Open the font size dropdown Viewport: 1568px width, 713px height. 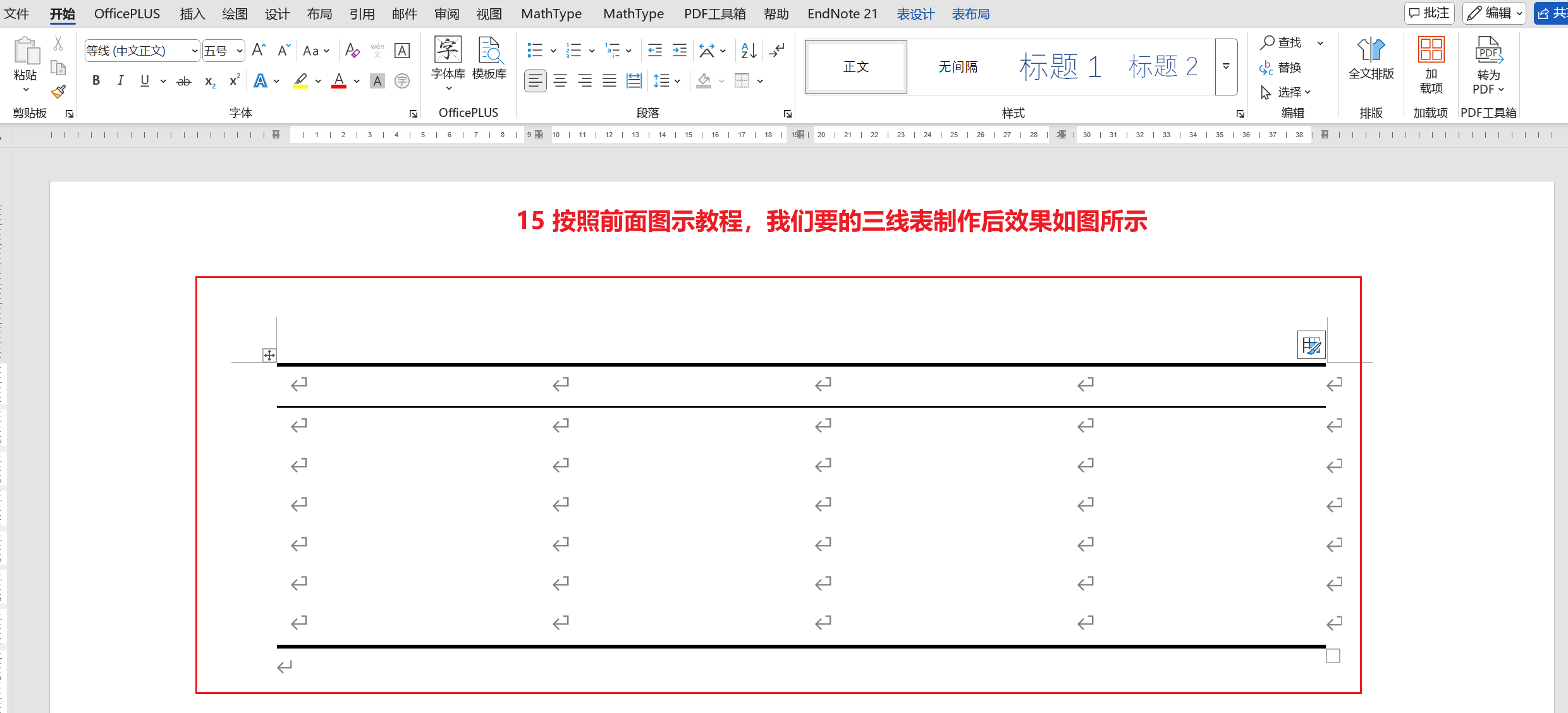(x=240, y=51)
